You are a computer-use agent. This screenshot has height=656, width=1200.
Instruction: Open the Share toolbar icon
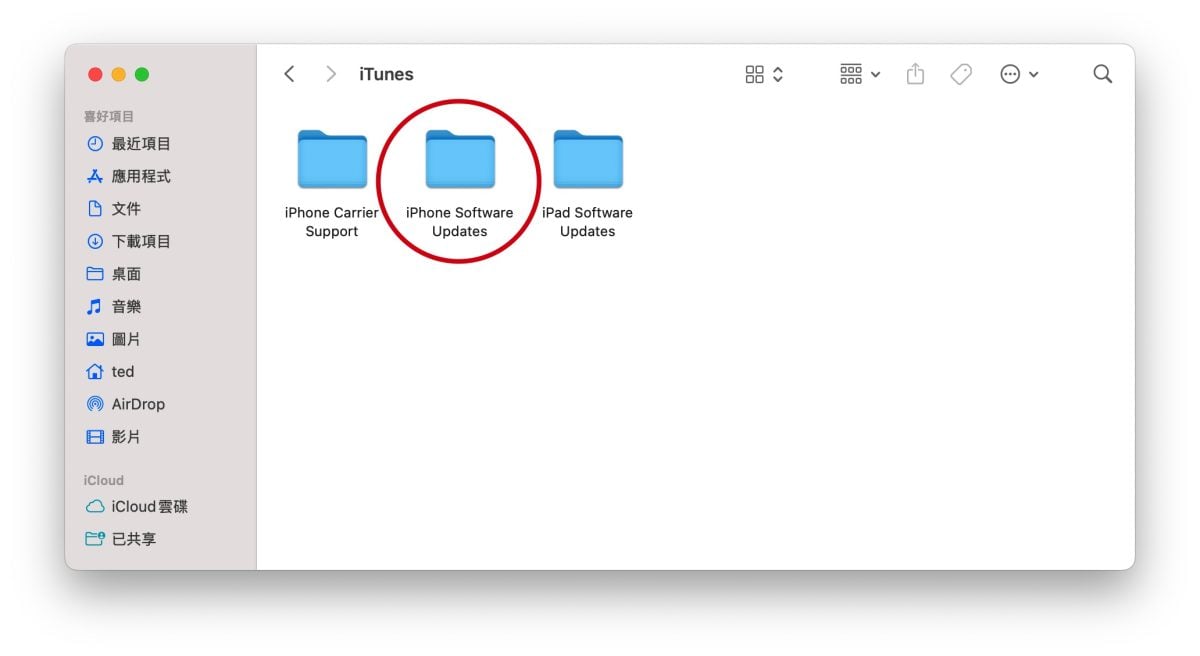click(x=915, y=74)
